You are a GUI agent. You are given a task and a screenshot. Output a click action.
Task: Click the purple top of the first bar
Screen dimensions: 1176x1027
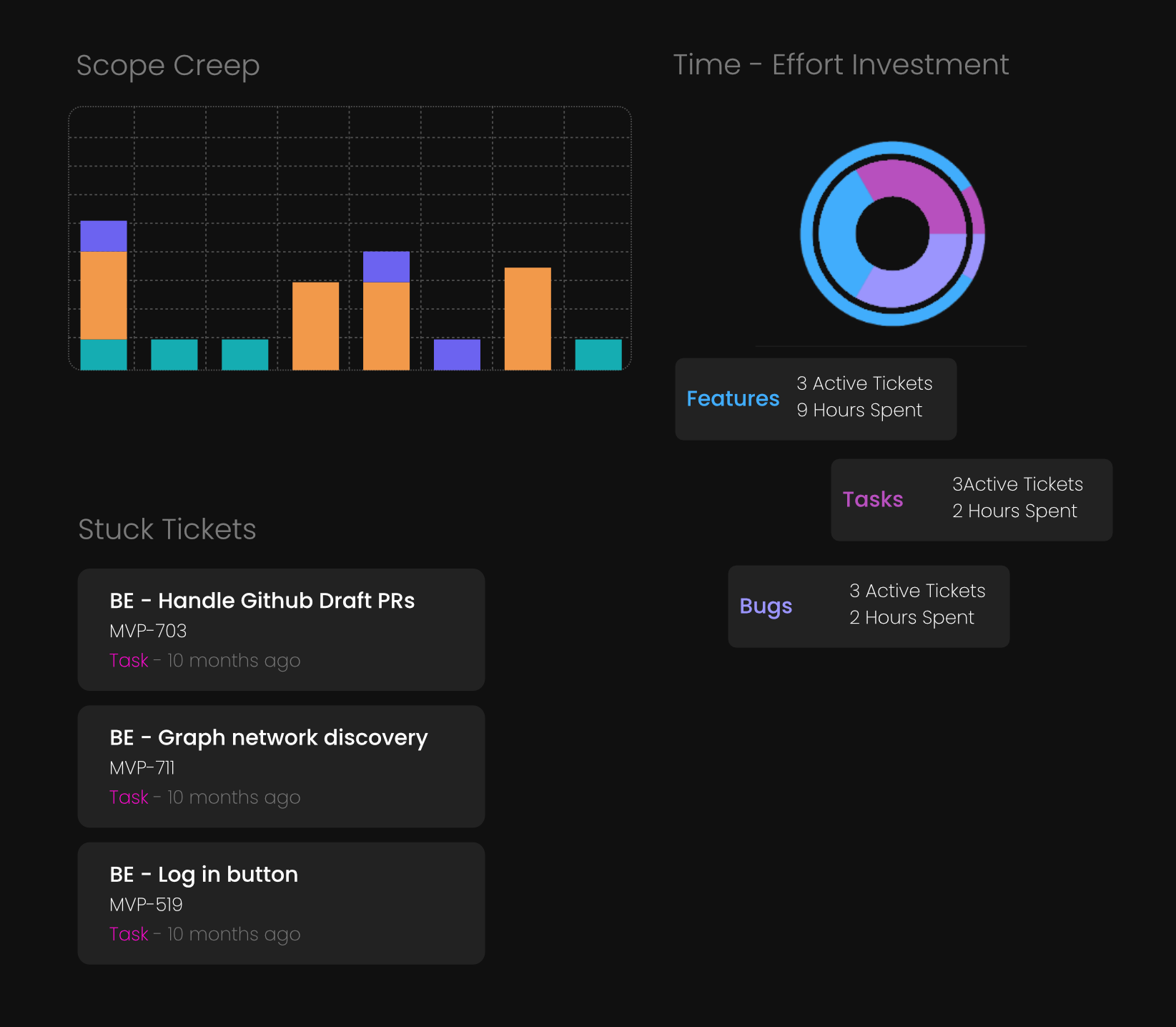tap(104, 236)
